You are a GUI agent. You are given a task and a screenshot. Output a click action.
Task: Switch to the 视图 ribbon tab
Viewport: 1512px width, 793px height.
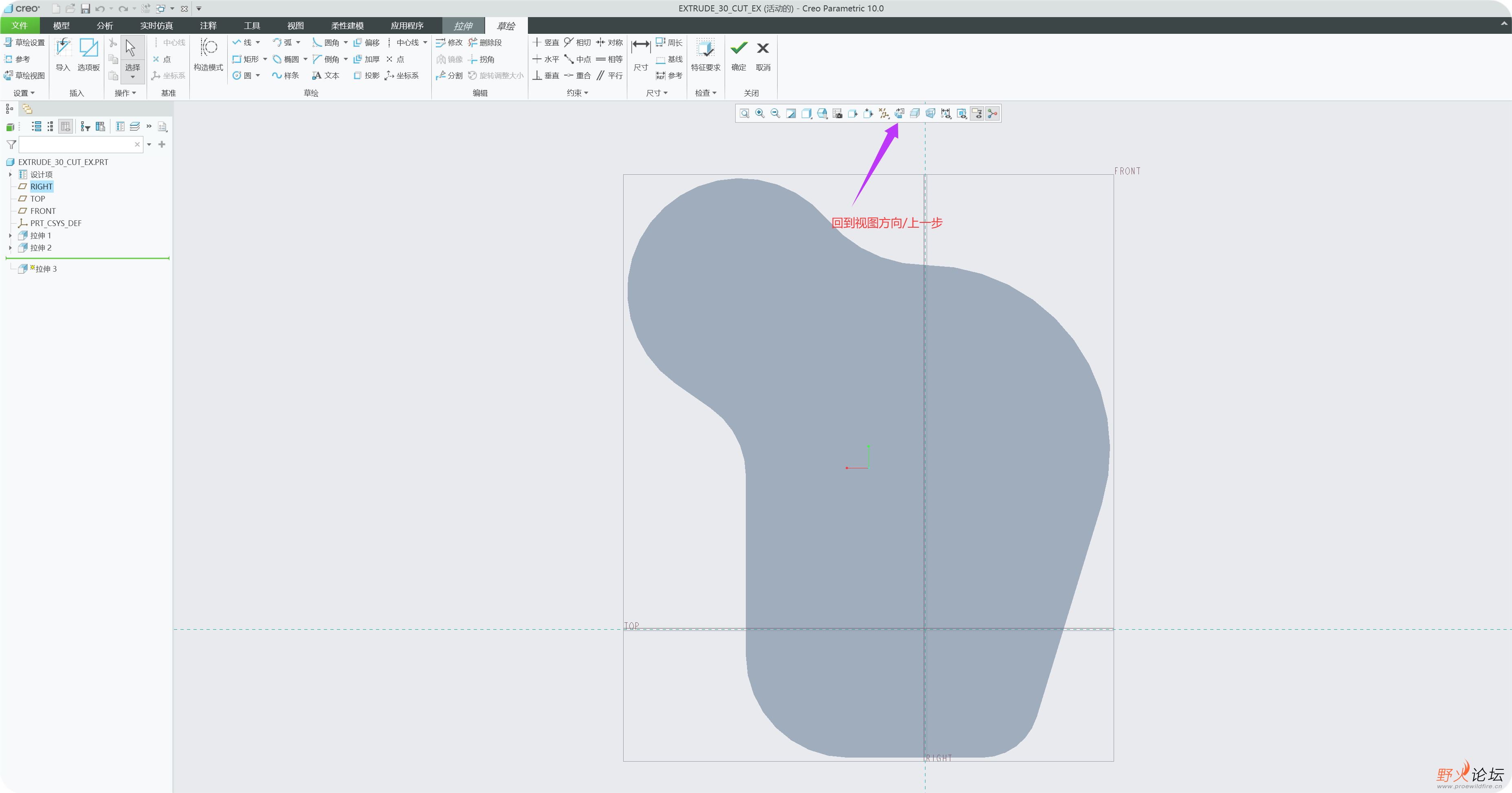pos(295,26)
